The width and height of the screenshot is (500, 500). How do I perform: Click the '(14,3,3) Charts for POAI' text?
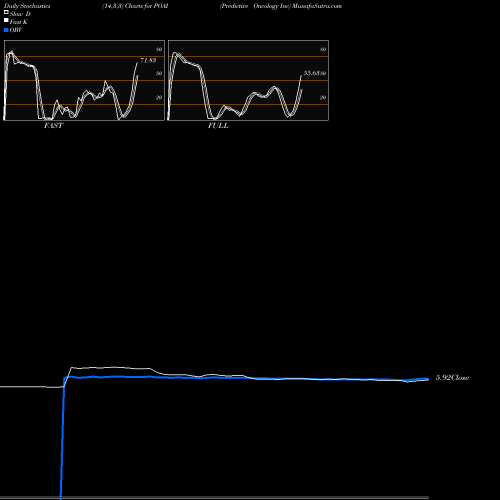(135, 6)
